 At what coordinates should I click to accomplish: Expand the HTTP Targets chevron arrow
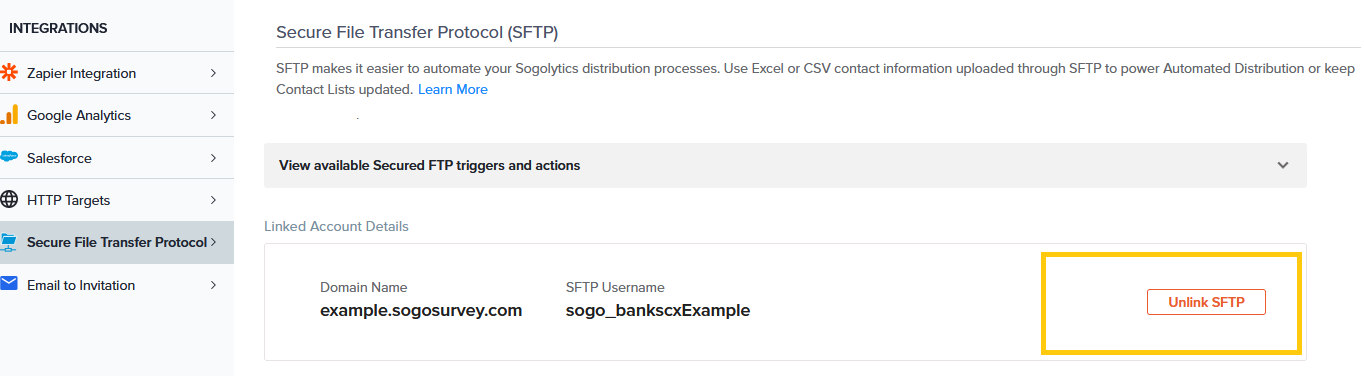point(213,200)
